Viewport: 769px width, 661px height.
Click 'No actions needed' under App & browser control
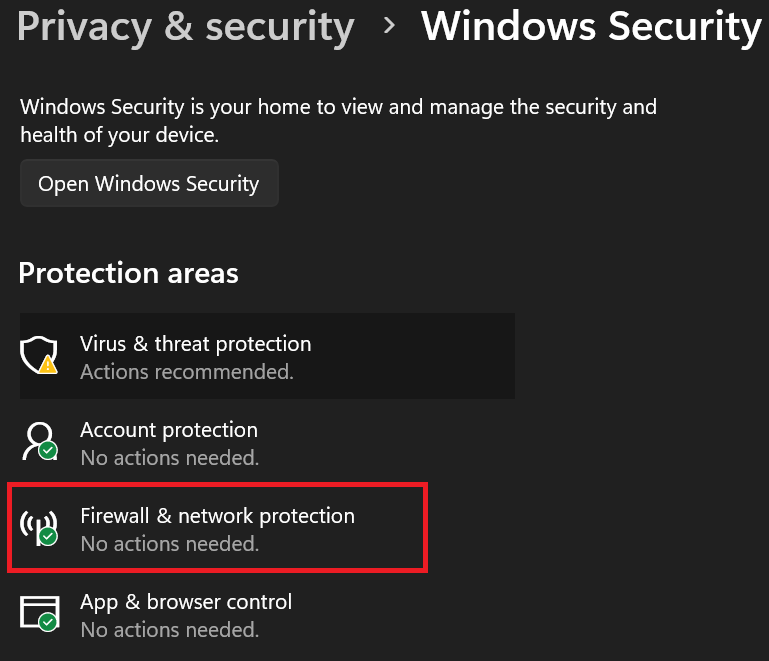click(x=169, y=630)
